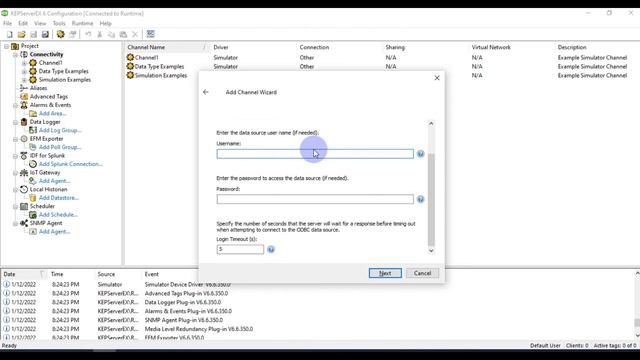
Task: Click the Scheduler tree icon
Action: (24, 207)
